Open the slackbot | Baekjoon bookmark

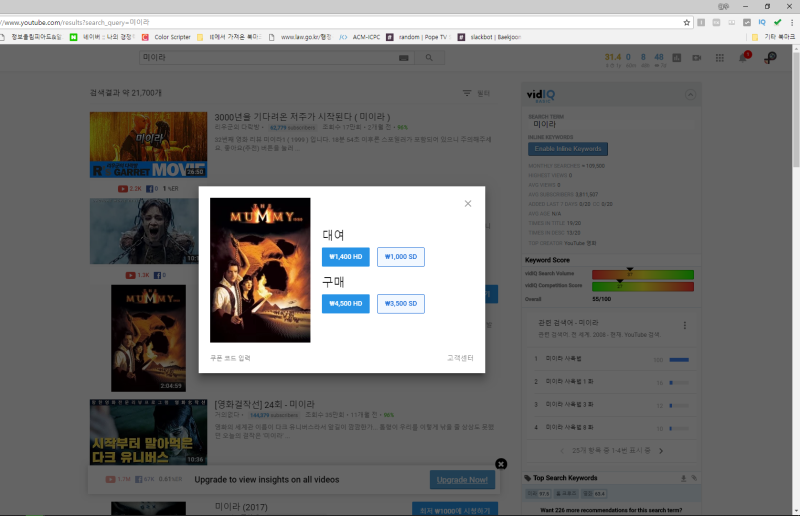(489, 37)
